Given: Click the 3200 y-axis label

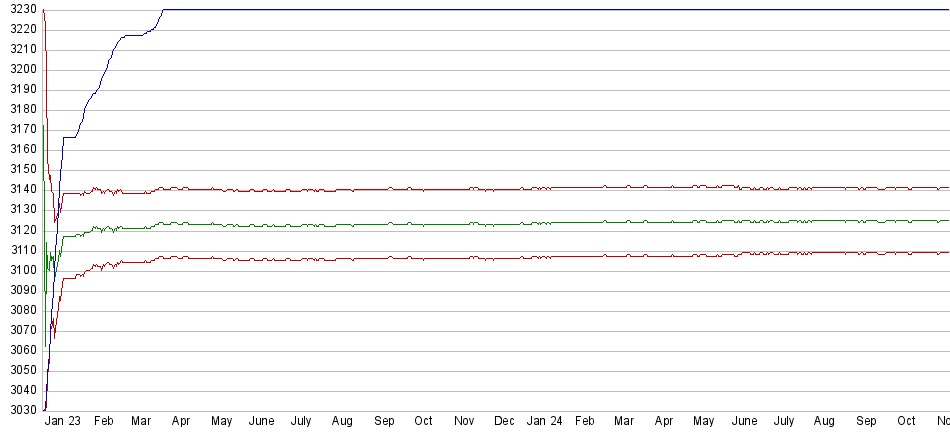Looking at the screenshot, I should click(x=19, y=69).
